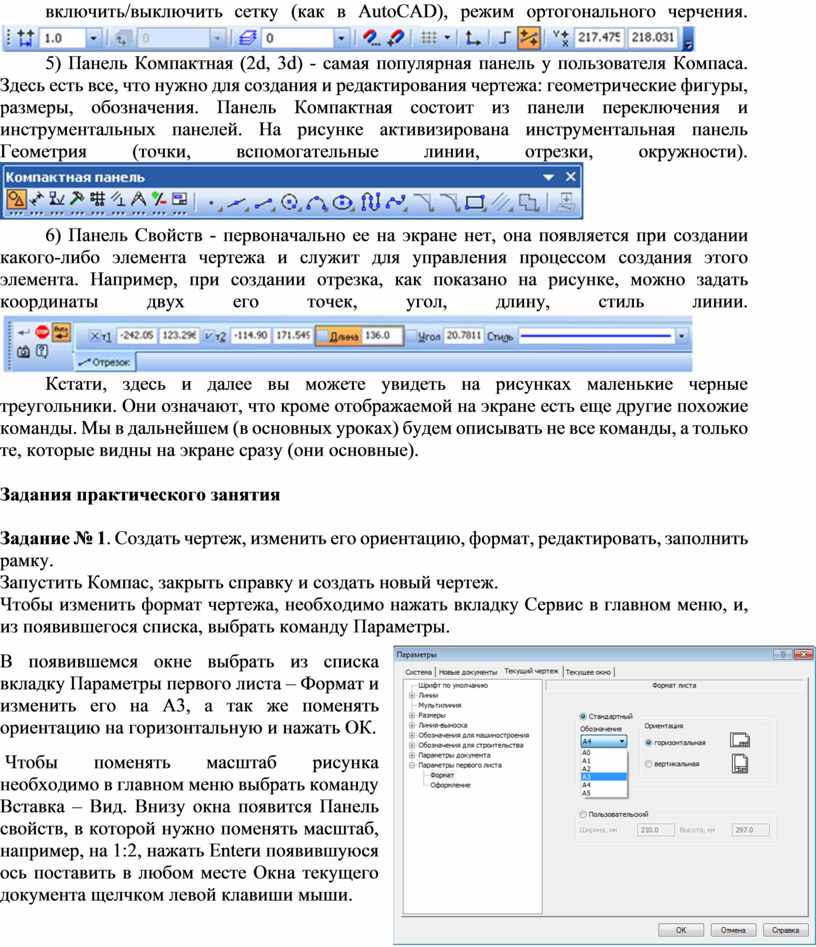Screen dimensions: 816x947
Task: Select the compass-shaped panel switch icon
Action: point(139,199)
